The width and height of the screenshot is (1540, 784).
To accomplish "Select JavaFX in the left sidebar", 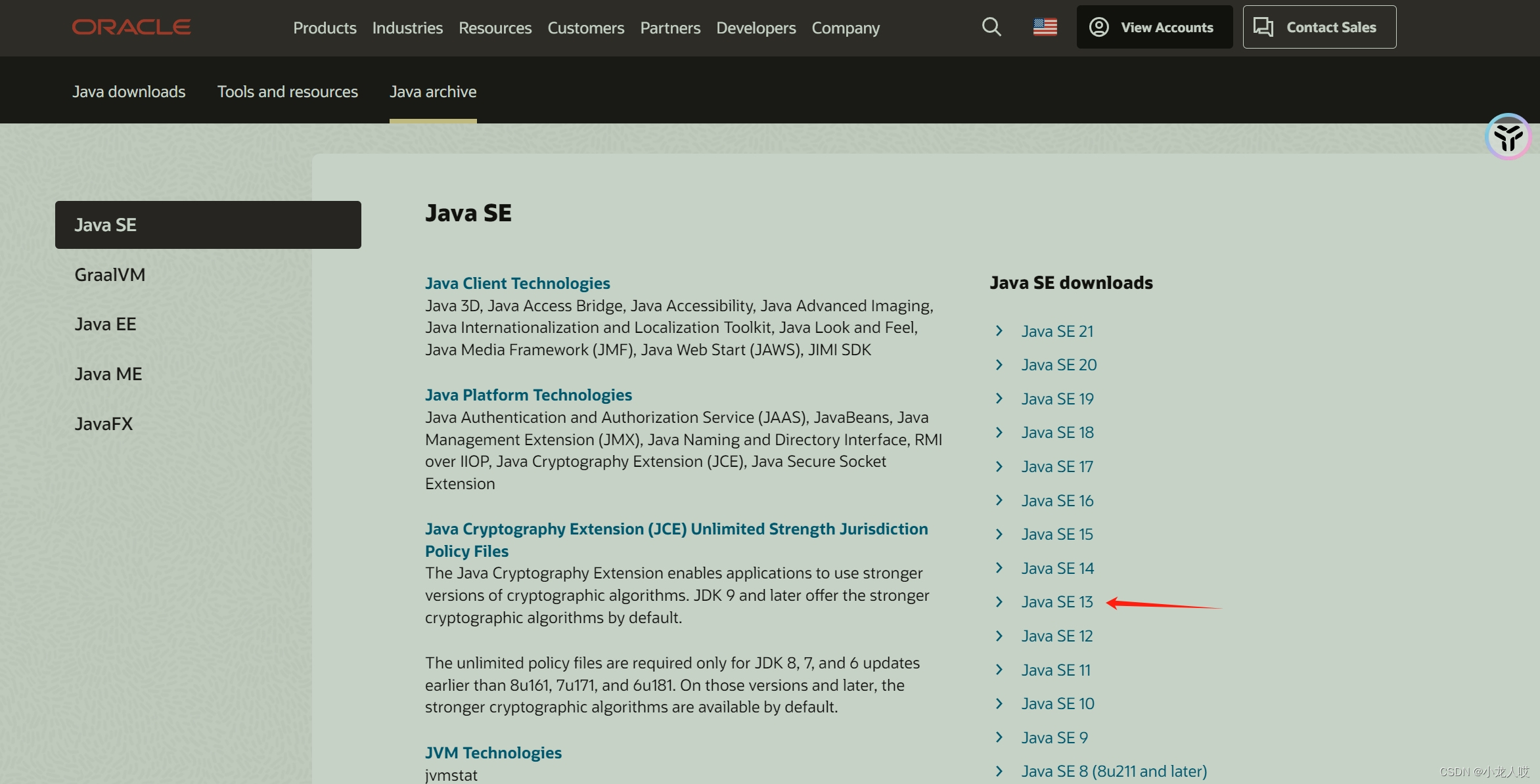I will click(x=104, y=424).
